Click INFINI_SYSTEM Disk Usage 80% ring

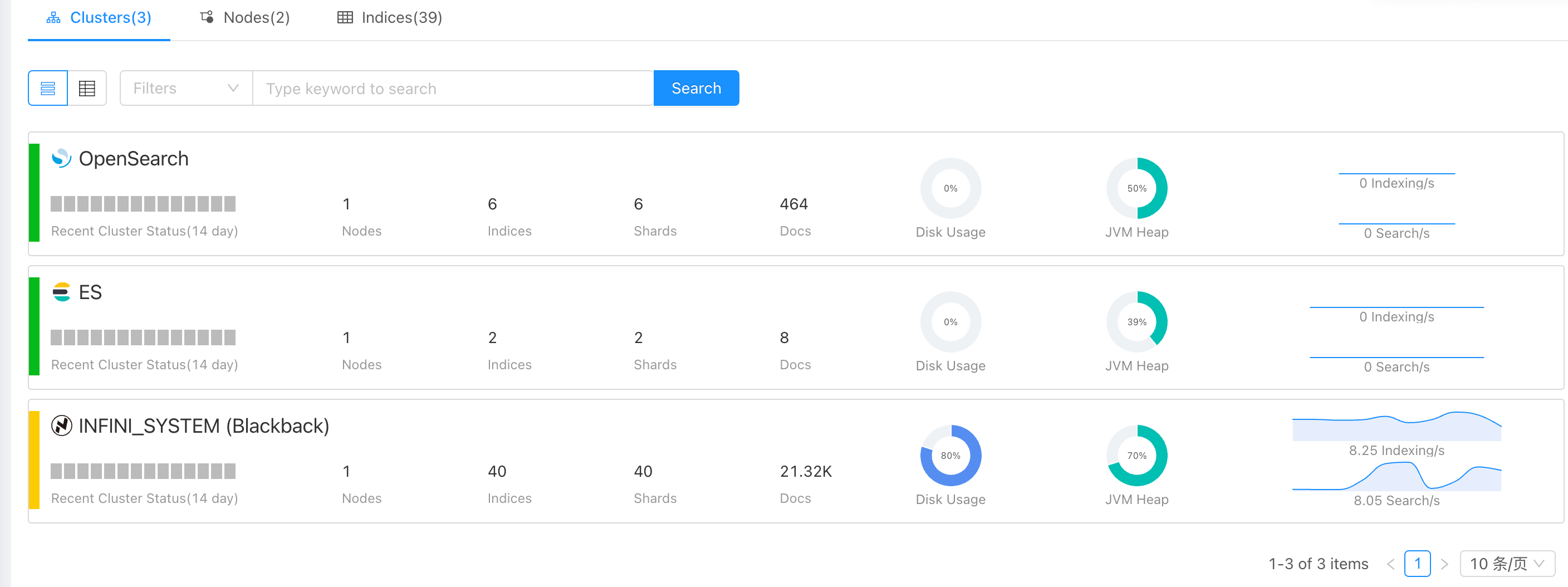click(x=951, y=456)
